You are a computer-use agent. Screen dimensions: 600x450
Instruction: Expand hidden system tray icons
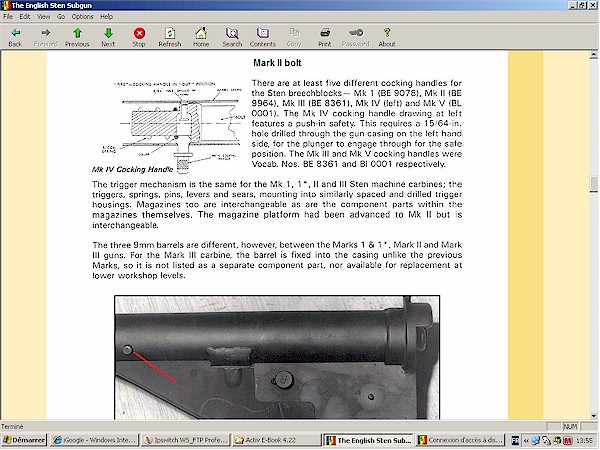pyautogui.click(x=527, y=441)
